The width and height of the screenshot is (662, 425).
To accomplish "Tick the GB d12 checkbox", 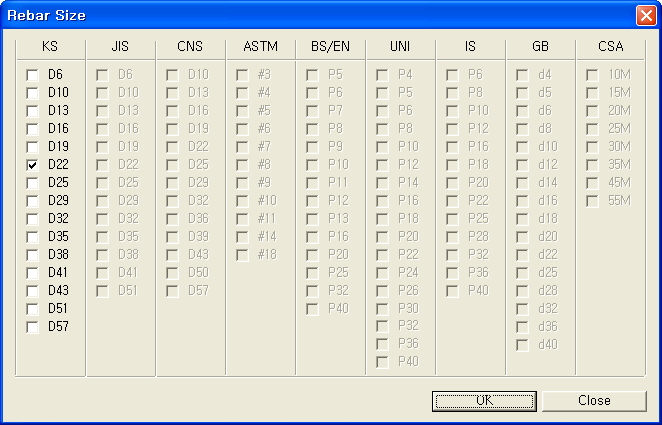I will pyautogui.click(x=522, y=165).
